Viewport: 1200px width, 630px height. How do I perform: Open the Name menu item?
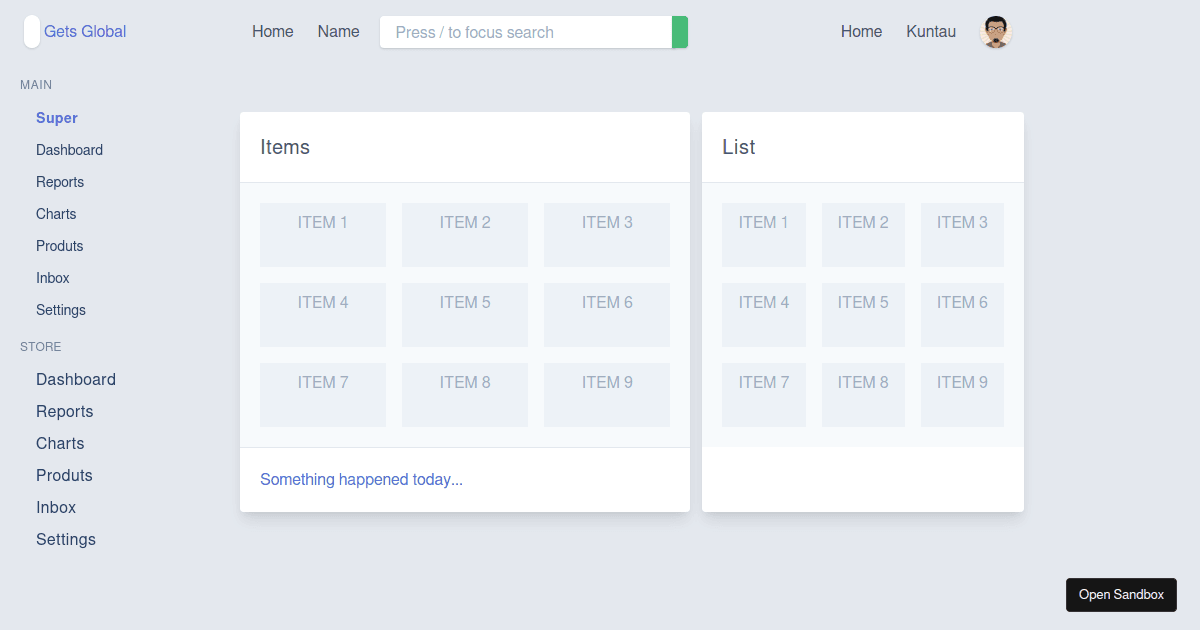(x=338, y=31)
